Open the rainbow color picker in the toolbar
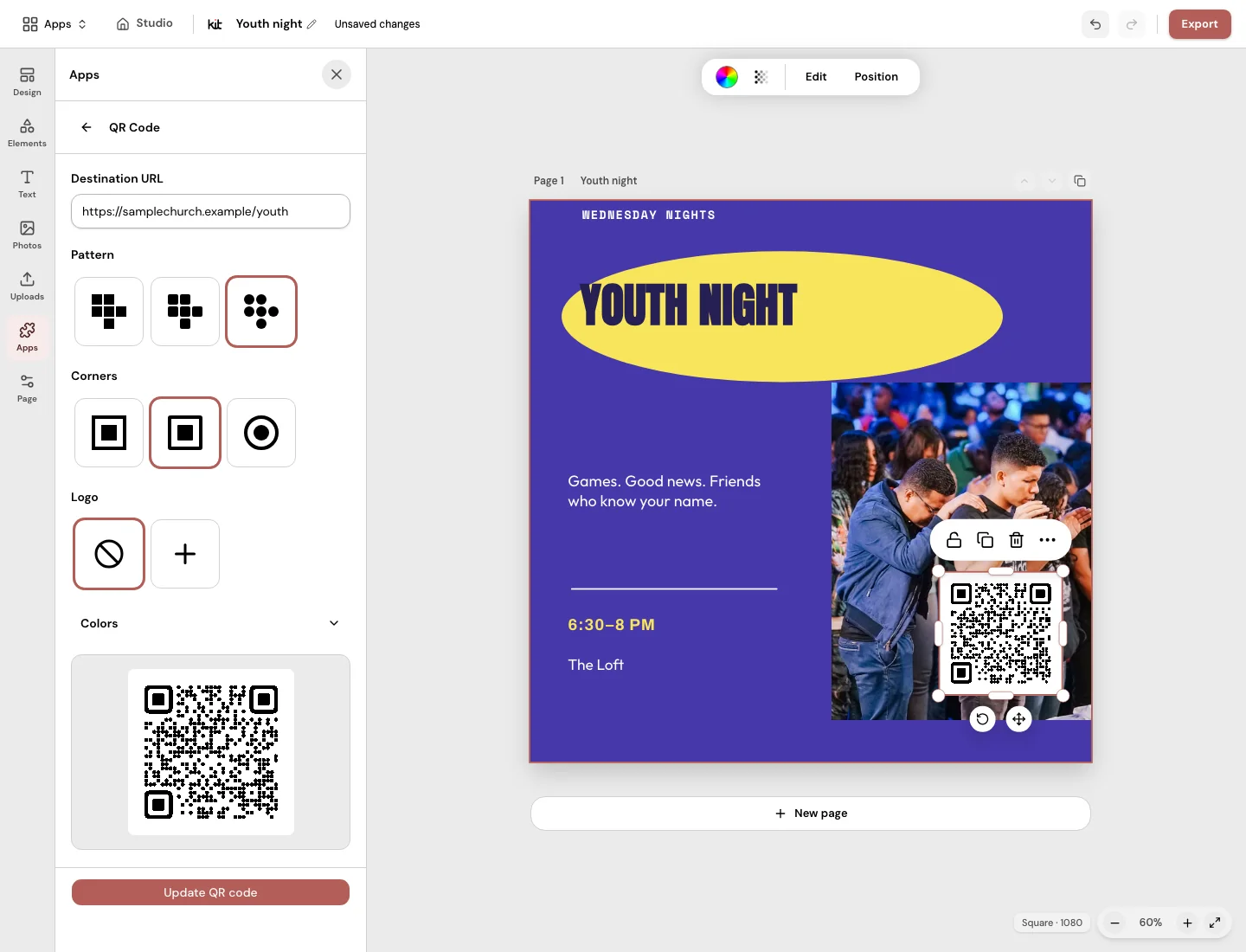Viewport: 1246px width, 952px height. 727,77
